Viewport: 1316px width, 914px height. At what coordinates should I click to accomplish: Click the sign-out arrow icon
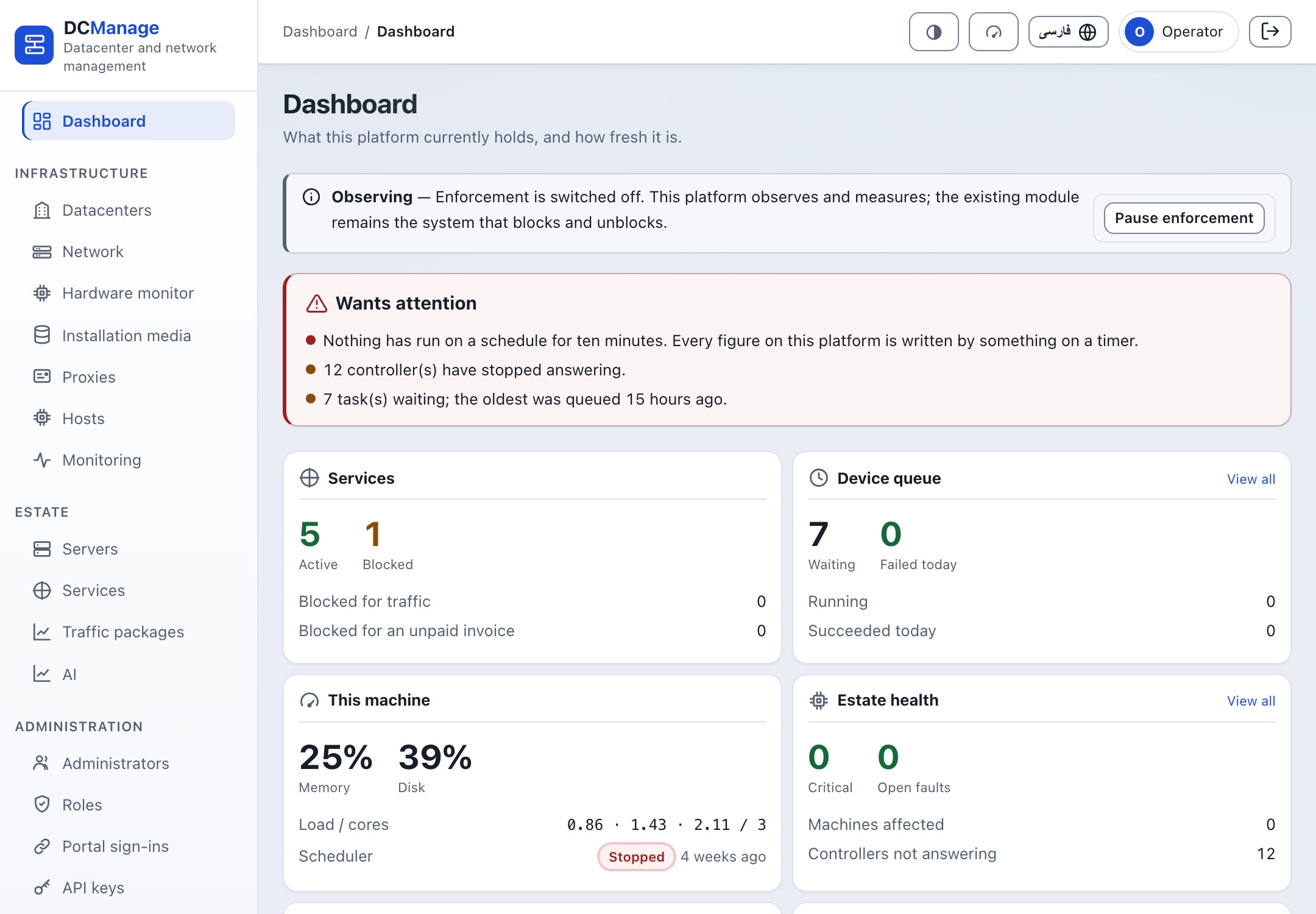pyautogui.click(x=1270, y=32)
